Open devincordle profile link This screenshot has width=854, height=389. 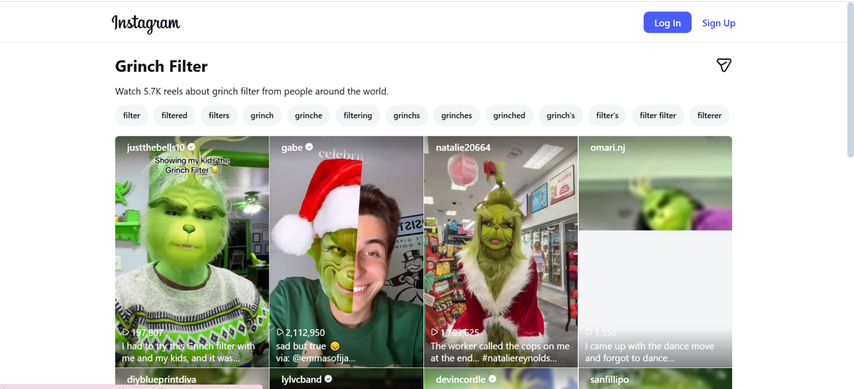(x=461, y=379)
